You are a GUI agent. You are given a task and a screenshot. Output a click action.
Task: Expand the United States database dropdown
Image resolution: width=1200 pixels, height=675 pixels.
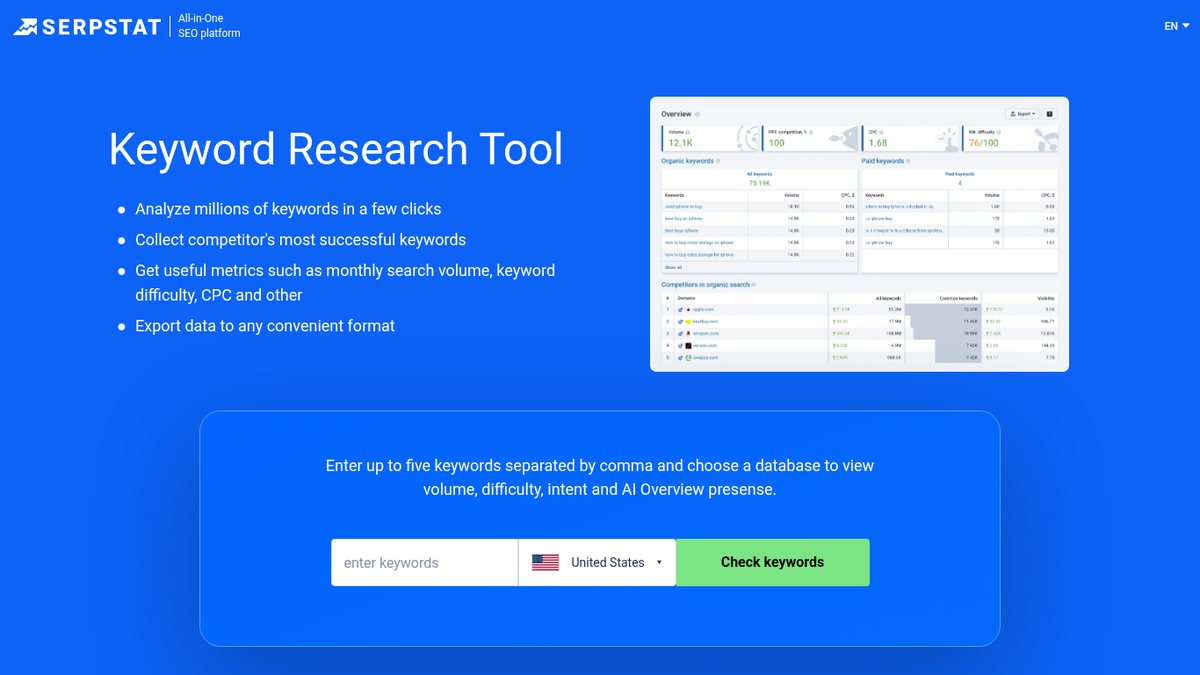[597, 563]
